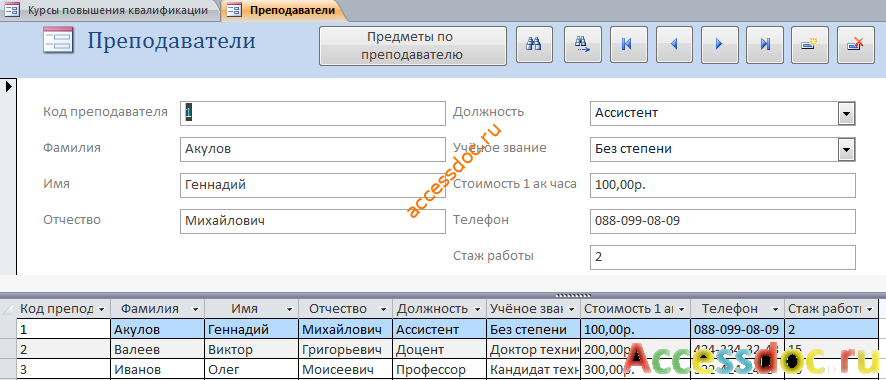Go to the next record

(719, 44)
